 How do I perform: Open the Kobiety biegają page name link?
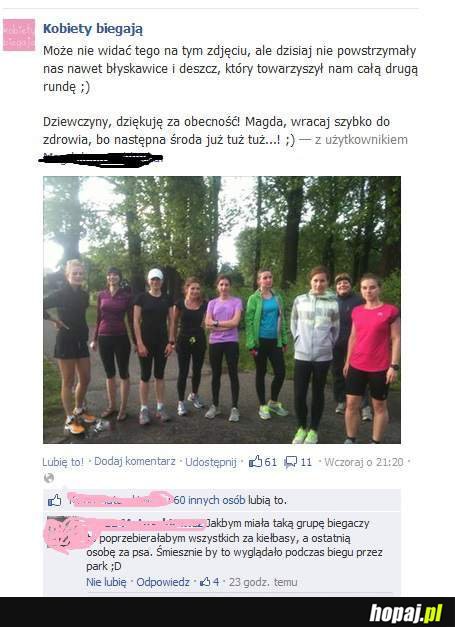click(93, 29)
